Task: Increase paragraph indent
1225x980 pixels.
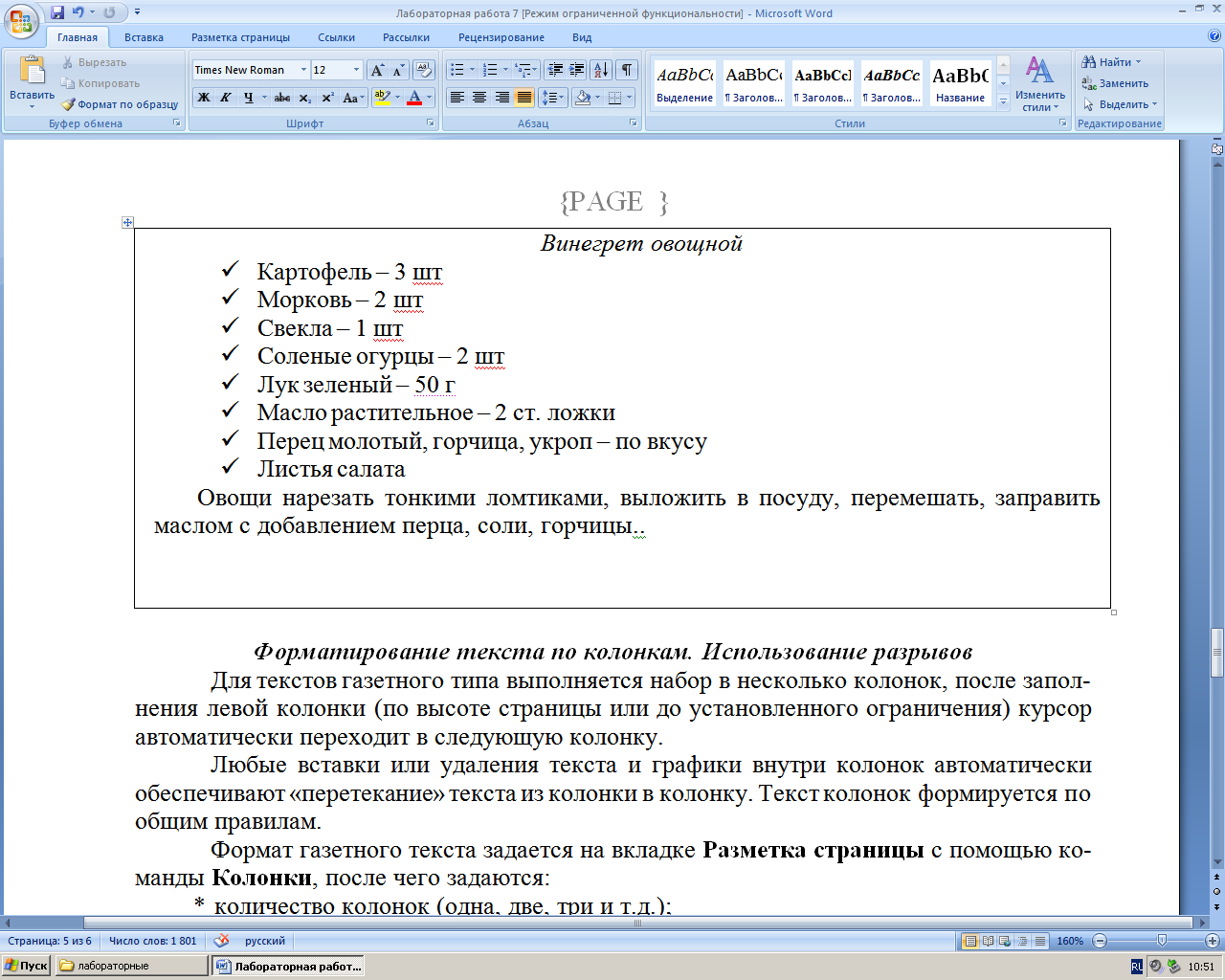Action: (577, 70)
